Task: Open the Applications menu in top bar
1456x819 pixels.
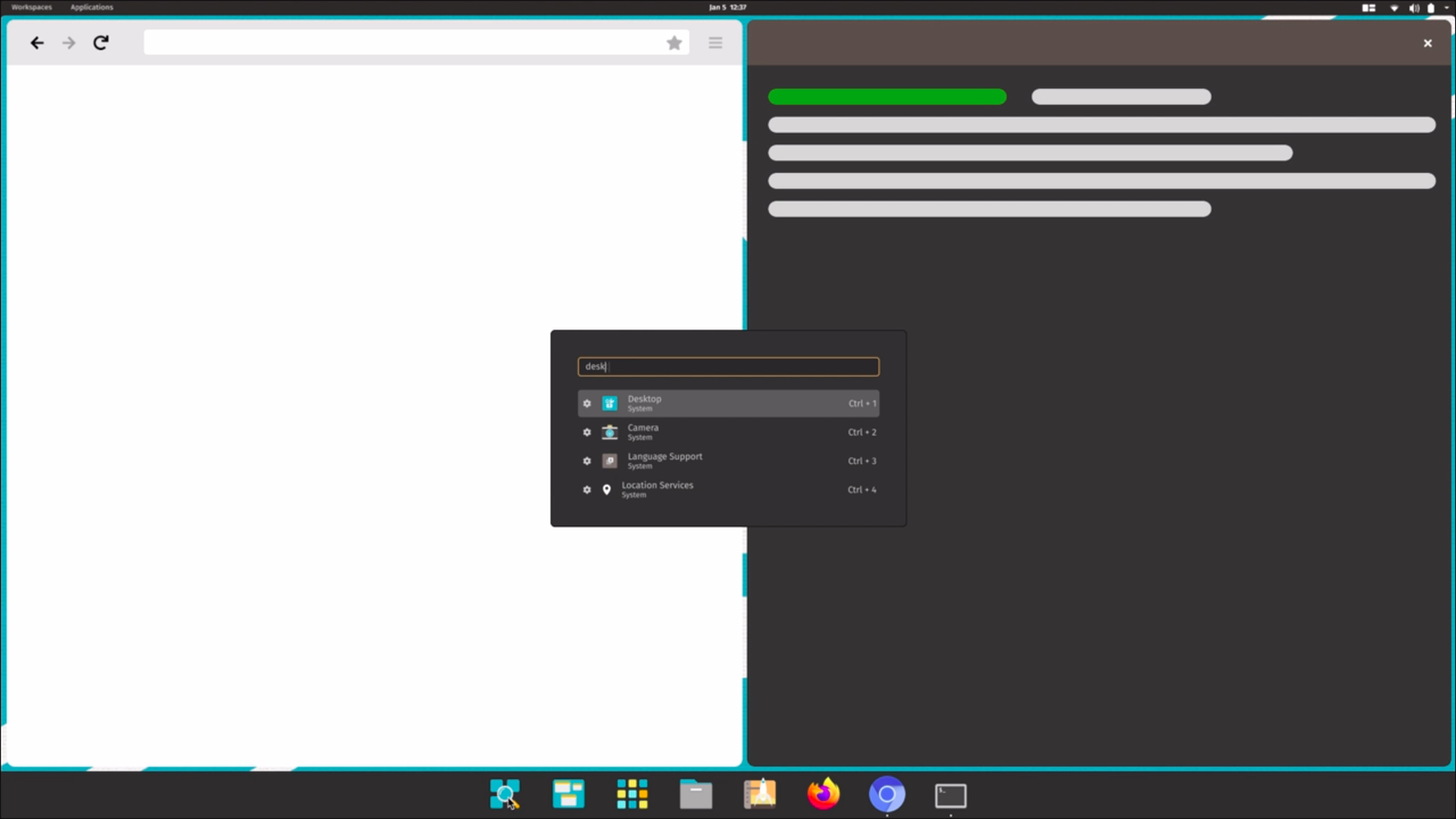Action: click(x=92, y=7)
